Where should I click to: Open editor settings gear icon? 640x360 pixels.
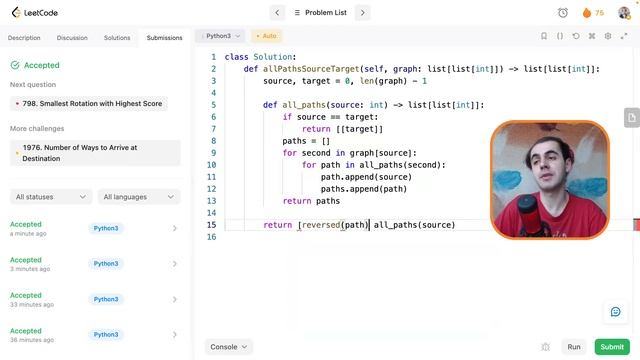click(x=608, y=36)
